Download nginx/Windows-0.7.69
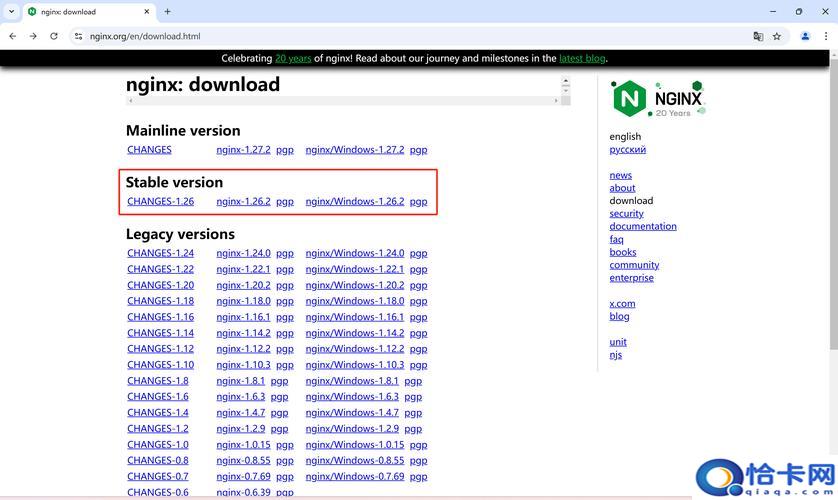 click(355, 476)
